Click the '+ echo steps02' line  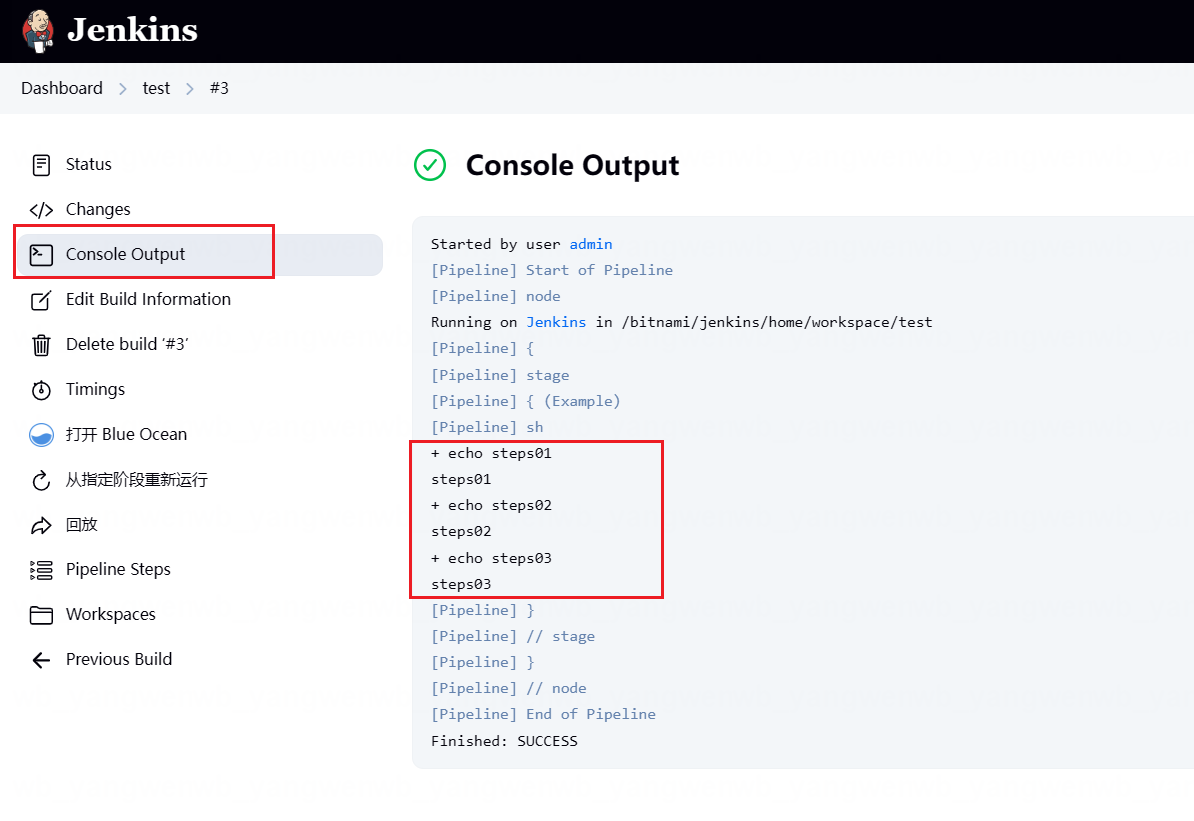(x=491, y=506)
